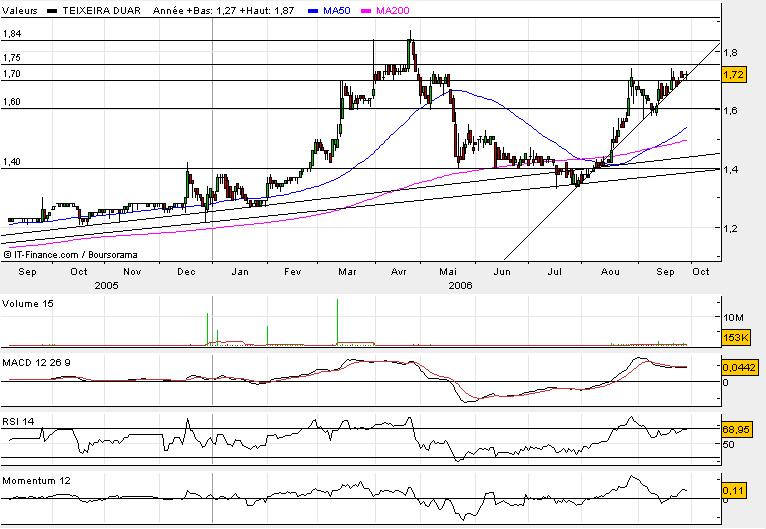Click the 10M volume axis label
766x529 pixels.
tap(733, 317)
